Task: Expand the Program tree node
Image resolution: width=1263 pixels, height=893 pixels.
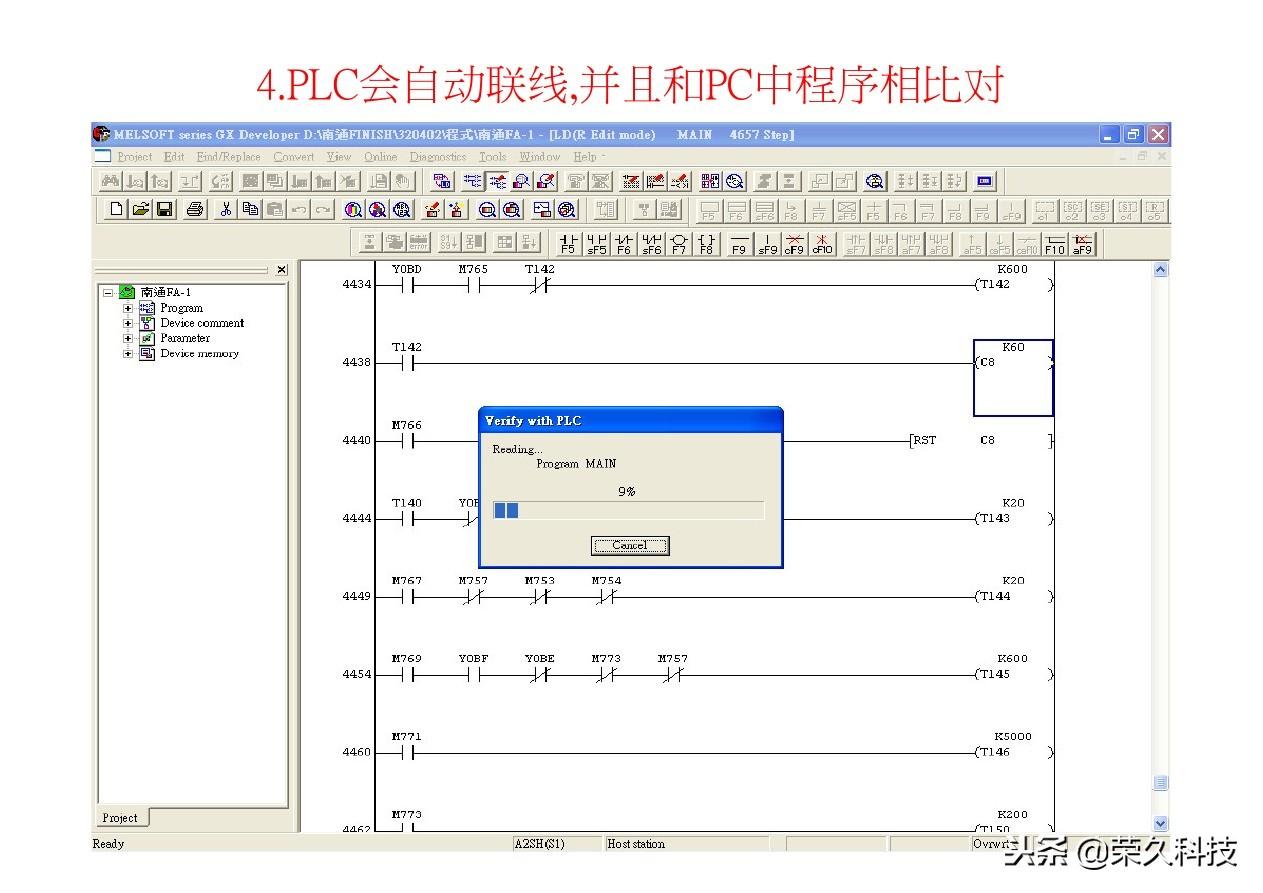Action: coord(128,308)
